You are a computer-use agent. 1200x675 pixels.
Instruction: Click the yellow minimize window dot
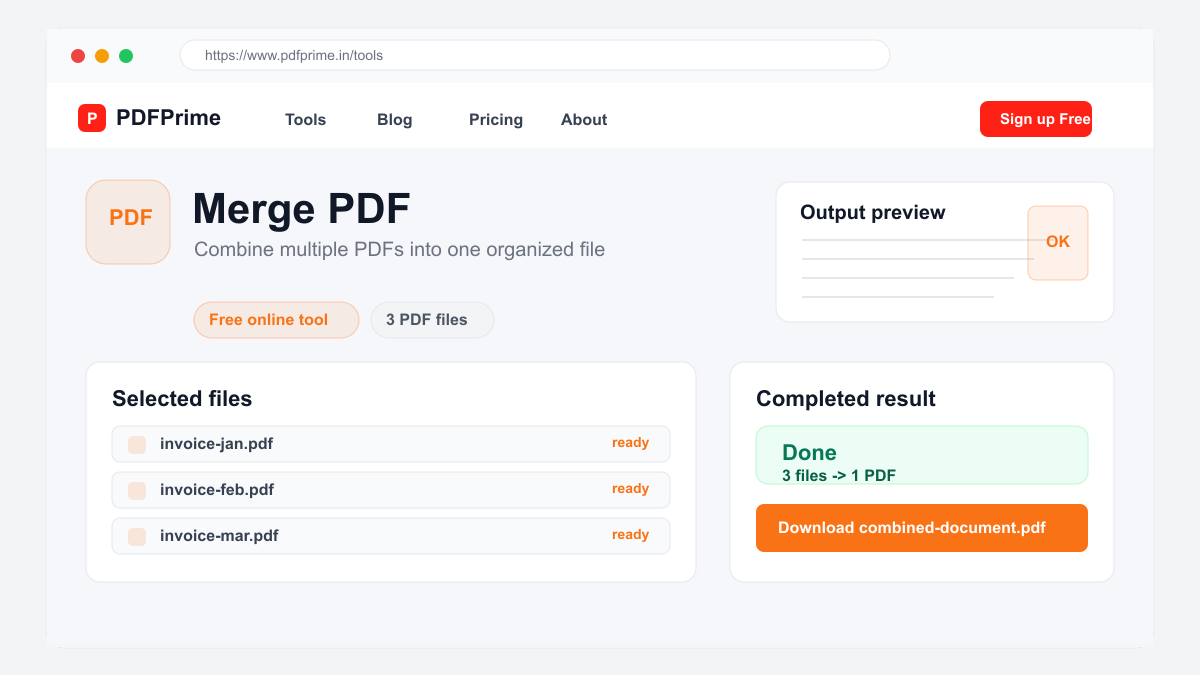coord(102,56)
